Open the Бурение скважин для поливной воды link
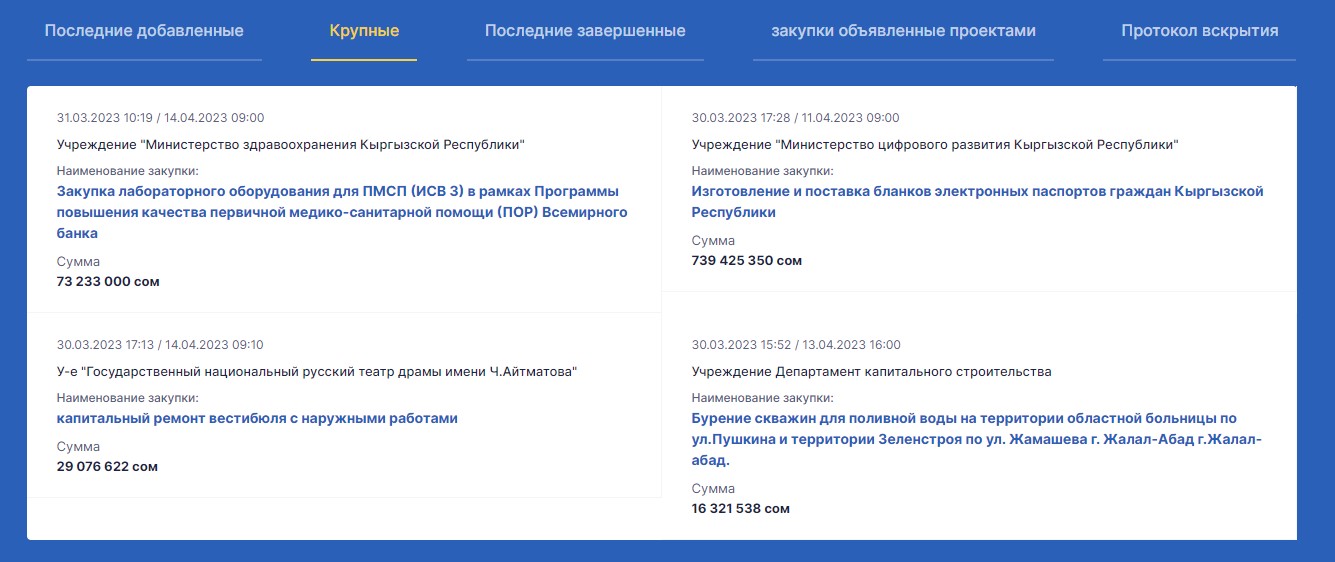This screenshot has height=562, width=1335. (977, 439)
